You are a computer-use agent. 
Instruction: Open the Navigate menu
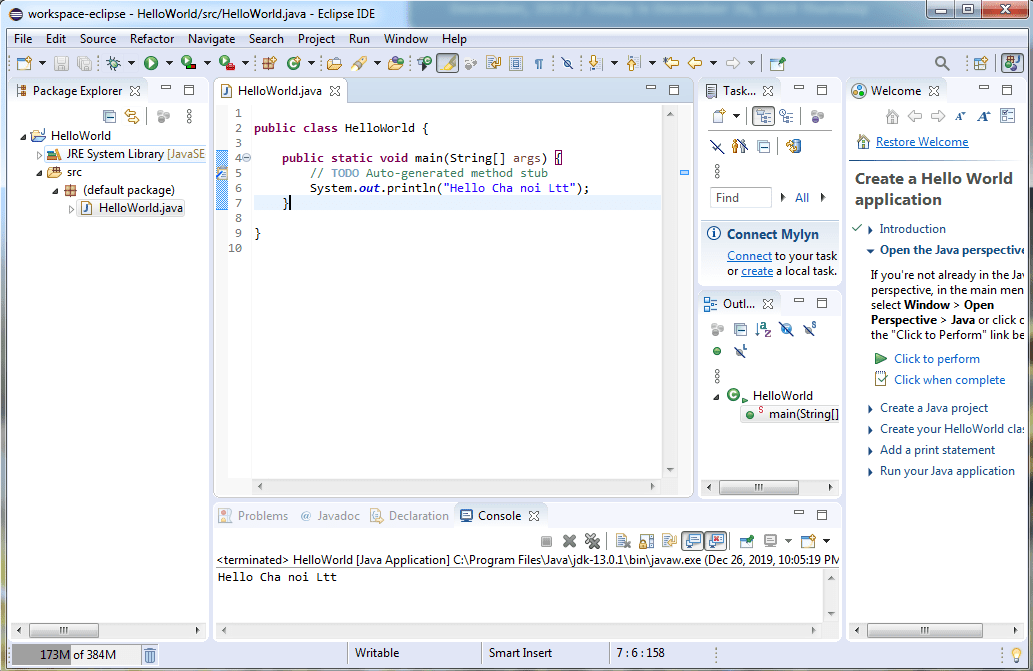point(211,39)
